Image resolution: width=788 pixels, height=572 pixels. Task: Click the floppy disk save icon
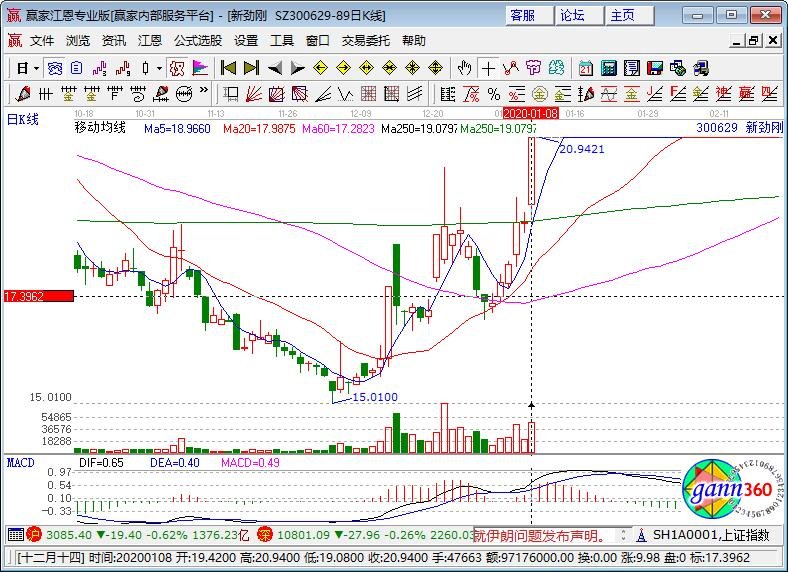coord(654,68)
